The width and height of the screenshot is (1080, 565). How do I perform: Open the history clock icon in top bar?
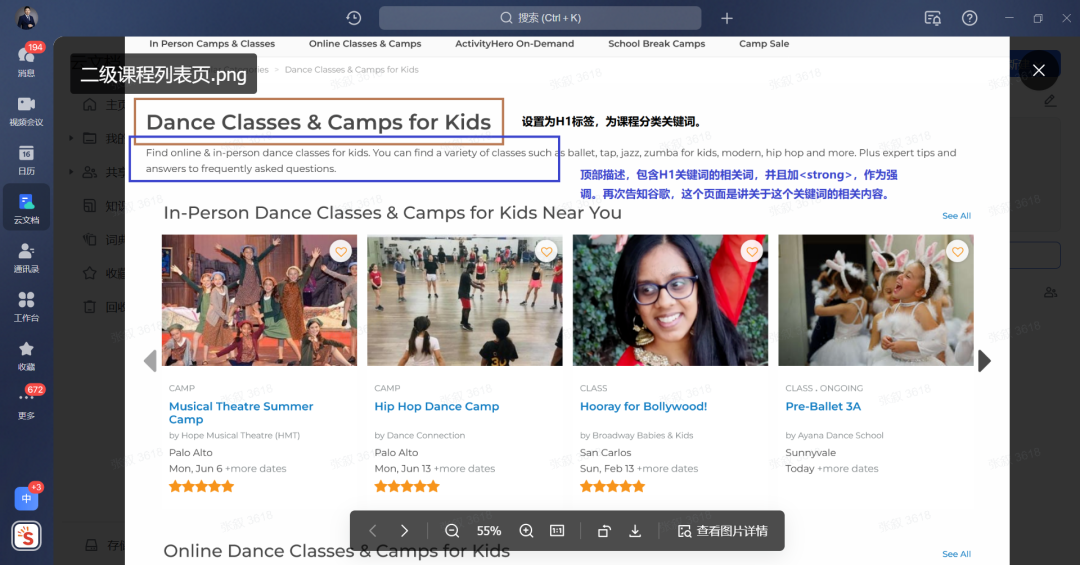(354, 18)
